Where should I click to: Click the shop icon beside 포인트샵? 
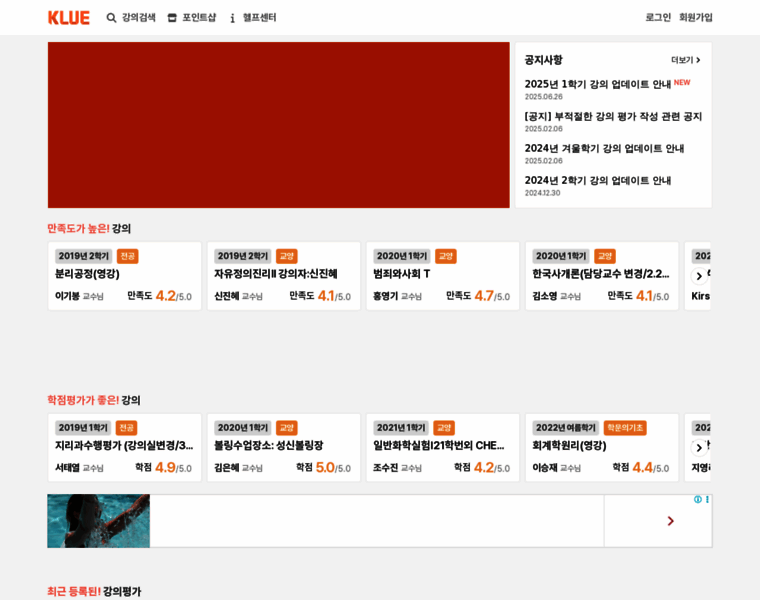coord(172,18)
